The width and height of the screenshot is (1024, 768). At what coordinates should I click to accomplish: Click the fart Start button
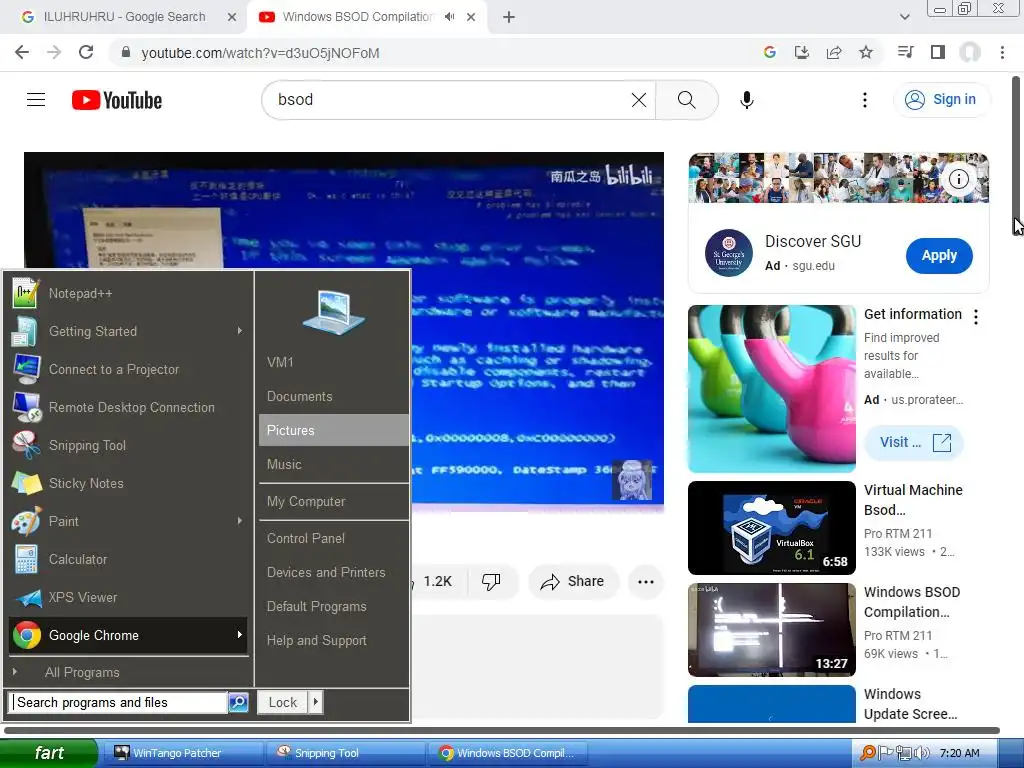coord(49,753)
